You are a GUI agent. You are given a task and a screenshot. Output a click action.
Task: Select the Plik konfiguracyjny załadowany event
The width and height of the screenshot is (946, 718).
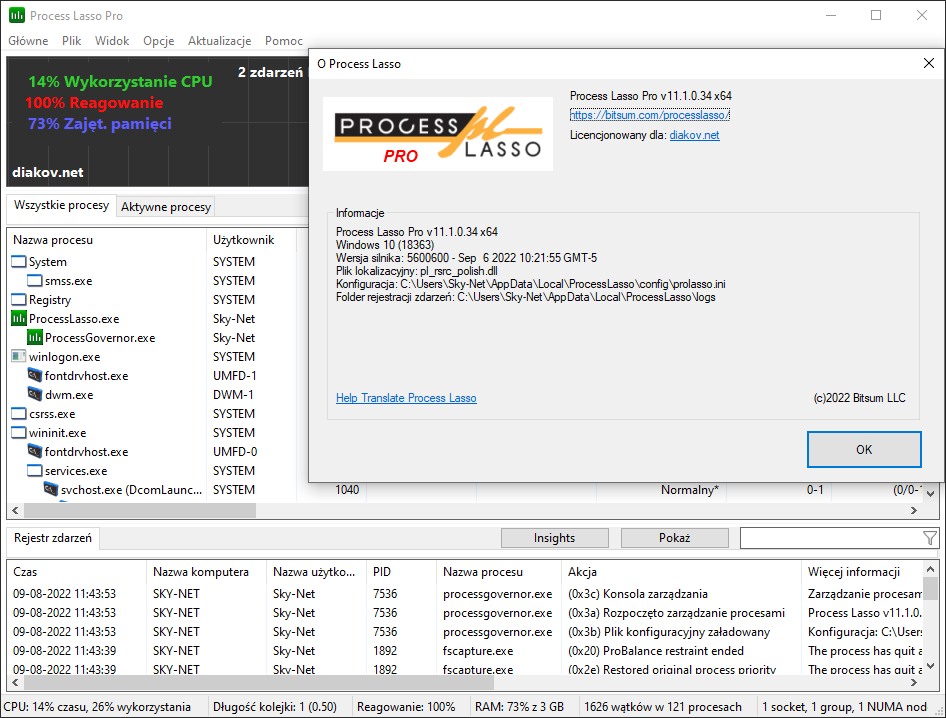click(x=669, y=632)
